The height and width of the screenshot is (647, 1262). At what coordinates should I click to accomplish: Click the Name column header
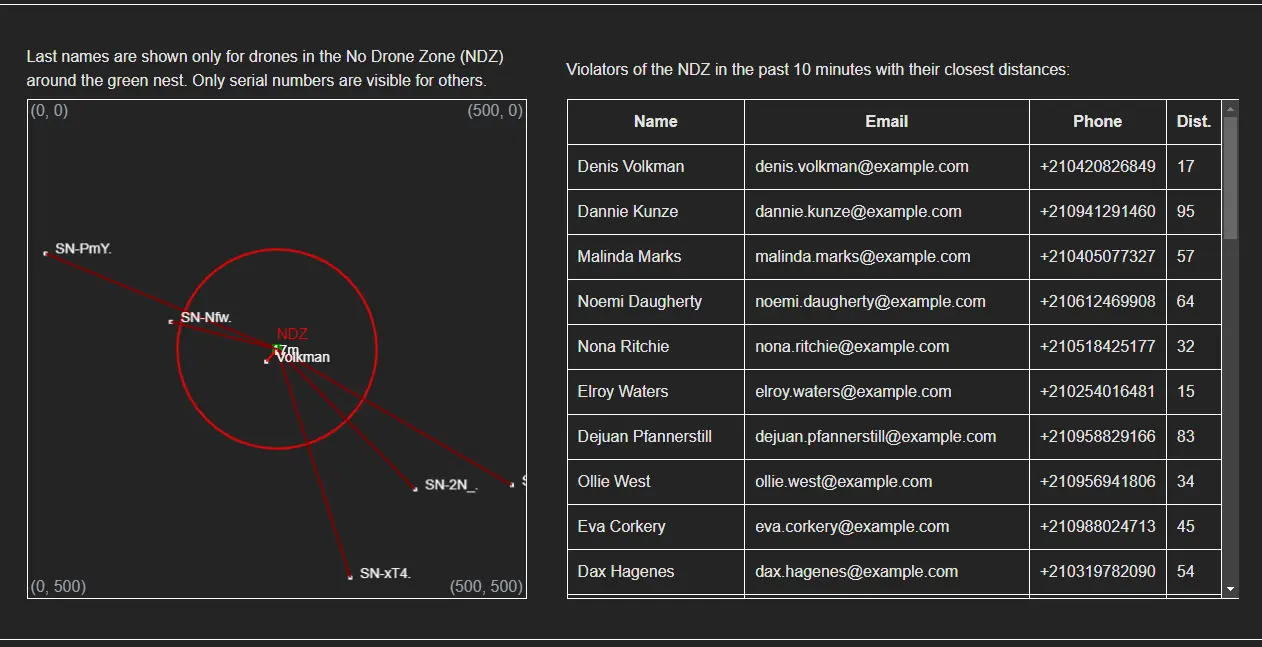click(x=655, y=121)
